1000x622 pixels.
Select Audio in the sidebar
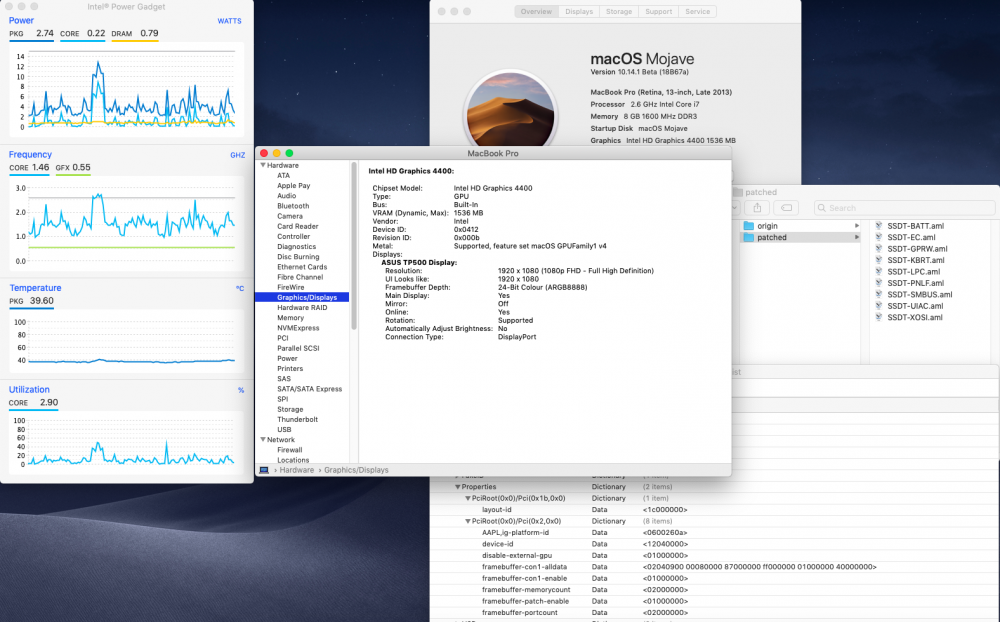286,196
